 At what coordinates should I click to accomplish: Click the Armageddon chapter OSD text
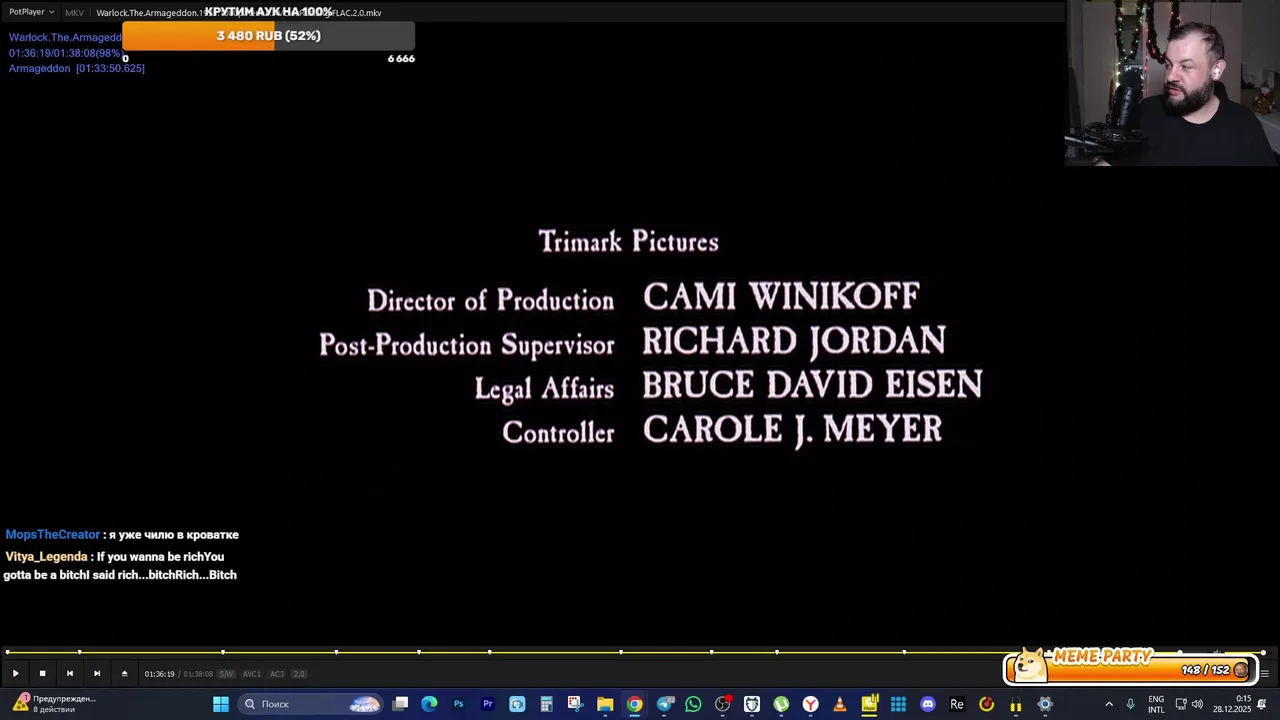point(77,68)
